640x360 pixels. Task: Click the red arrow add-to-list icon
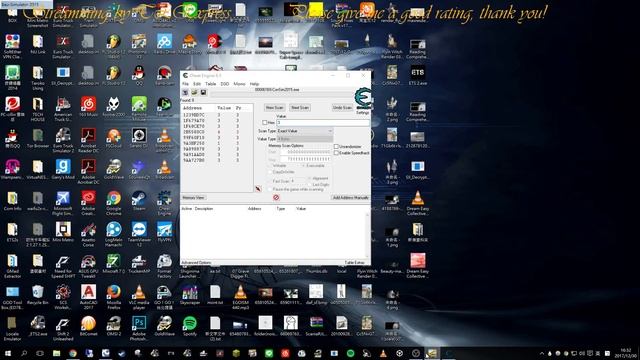pyautogui.click(x=258, y=189)
